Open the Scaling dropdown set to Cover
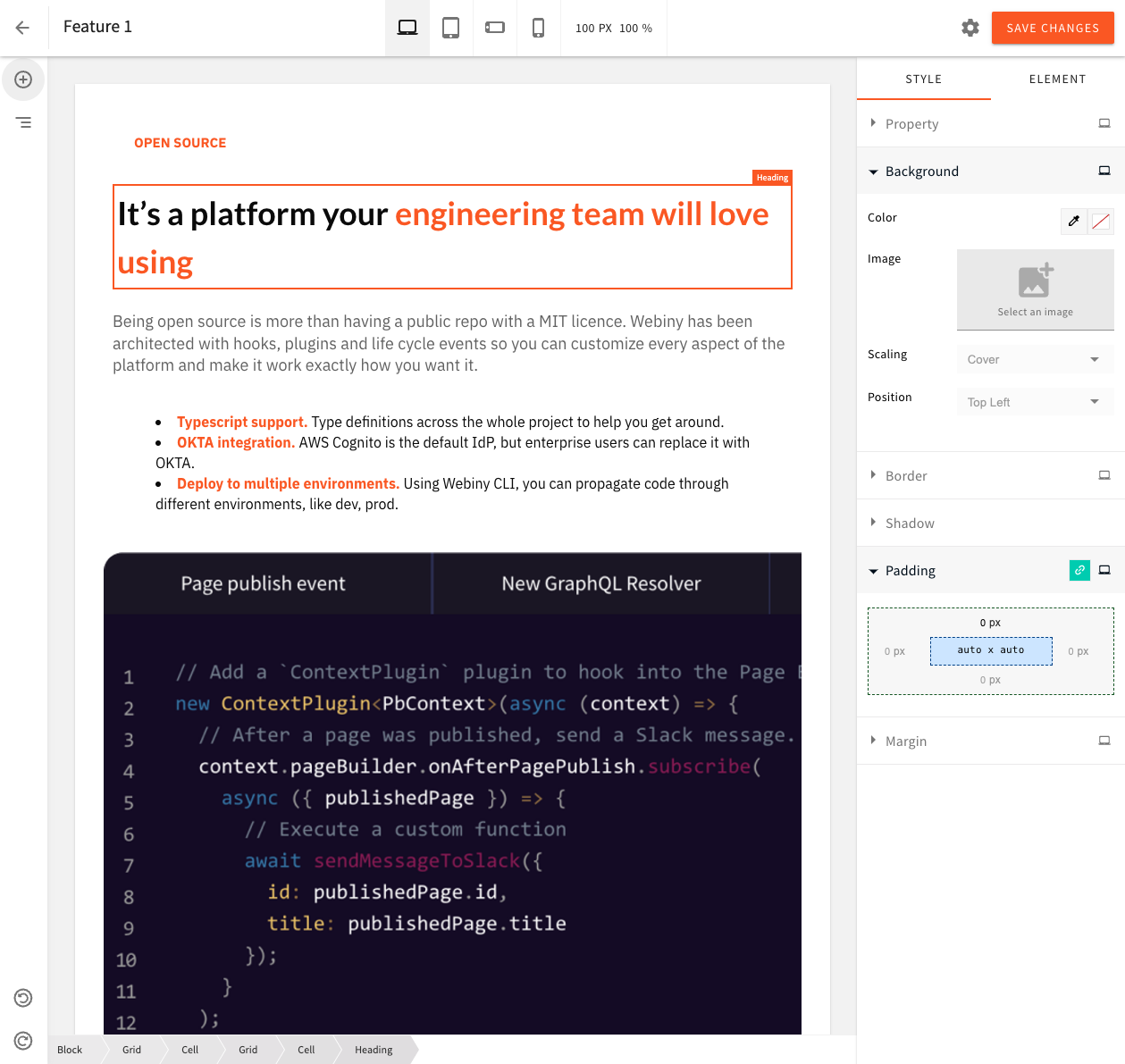This screenshot has width=1125, height=1064. tap(1034, 358)
